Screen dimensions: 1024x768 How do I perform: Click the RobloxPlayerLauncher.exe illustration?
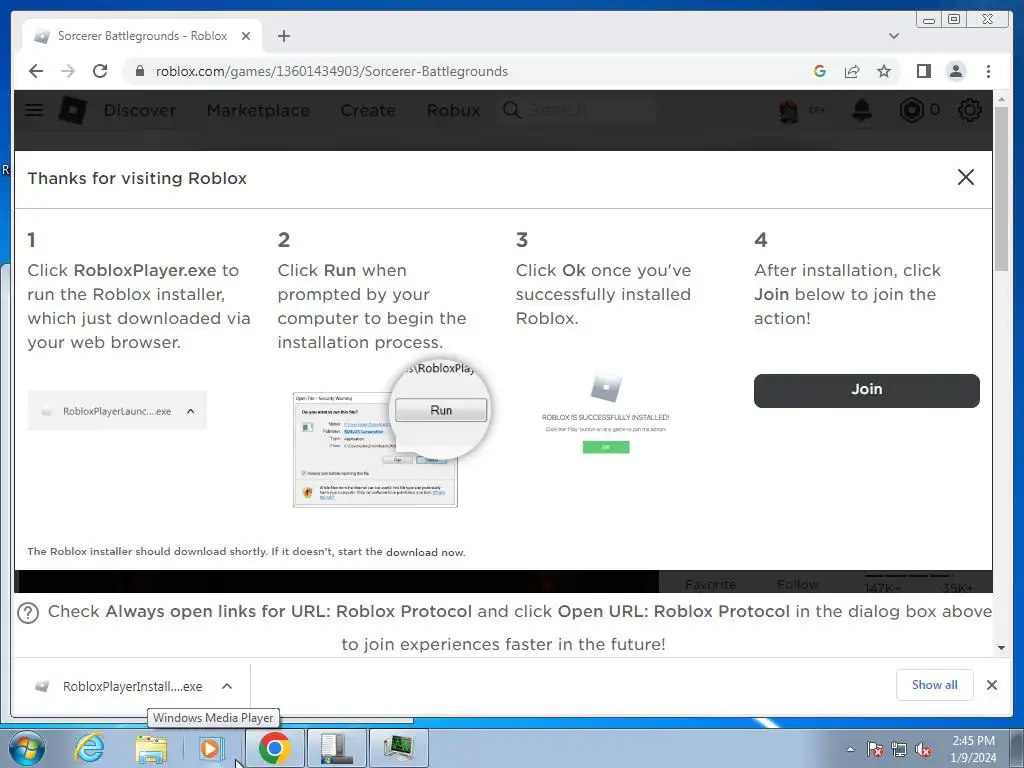[117, 411]
